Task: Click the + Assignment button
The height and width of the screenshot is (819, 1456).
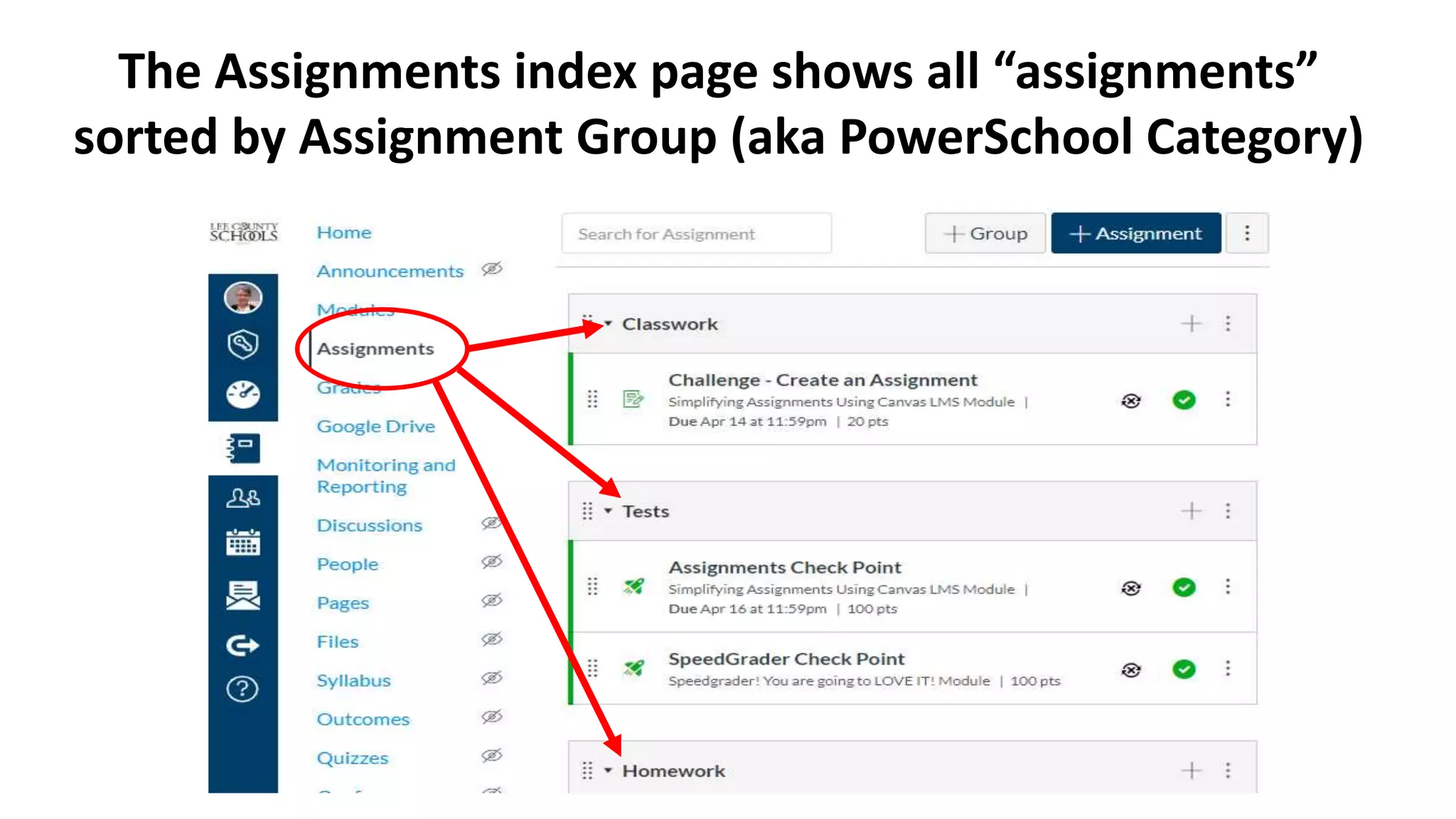Action: pyautogui.click(x=1135, y=233)
